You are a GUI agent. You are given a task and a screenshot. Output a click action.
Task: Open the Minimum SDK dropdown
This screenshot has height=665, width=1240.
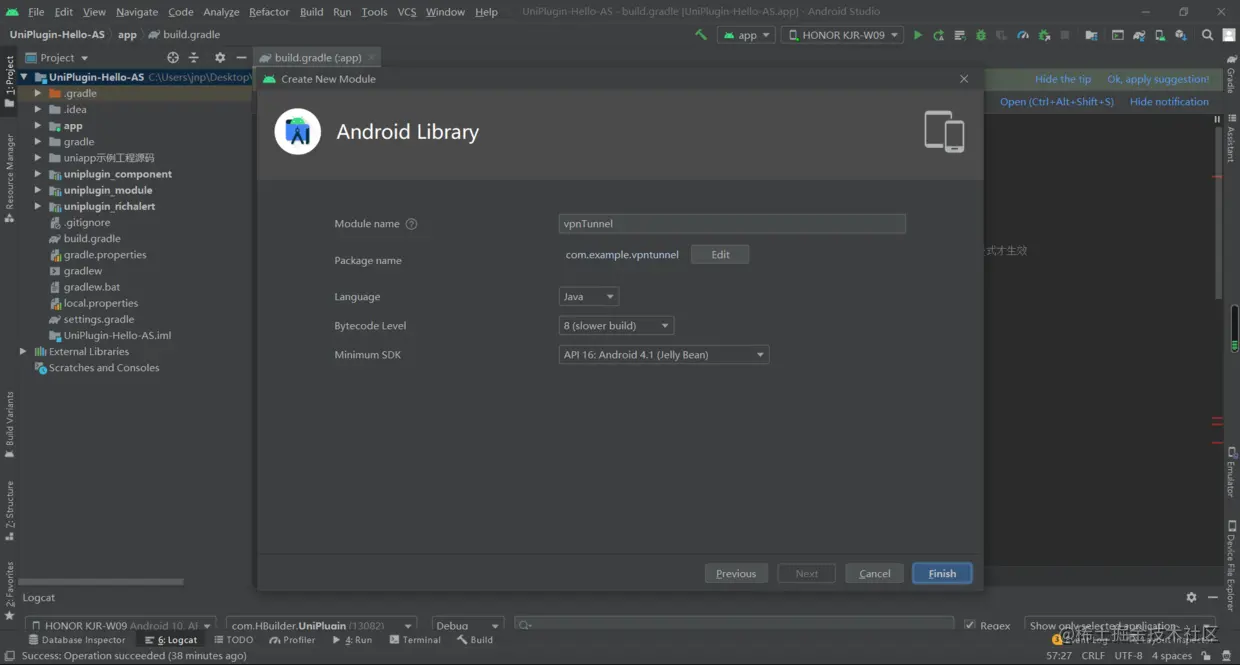point(663,355)
